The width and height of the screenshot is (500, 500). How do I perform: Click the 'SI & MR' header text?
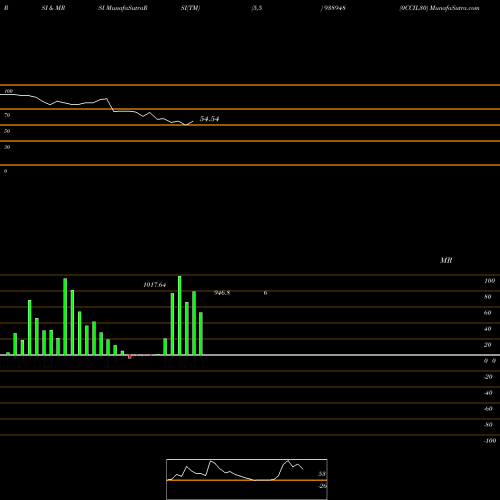click(x=53, y=8)
